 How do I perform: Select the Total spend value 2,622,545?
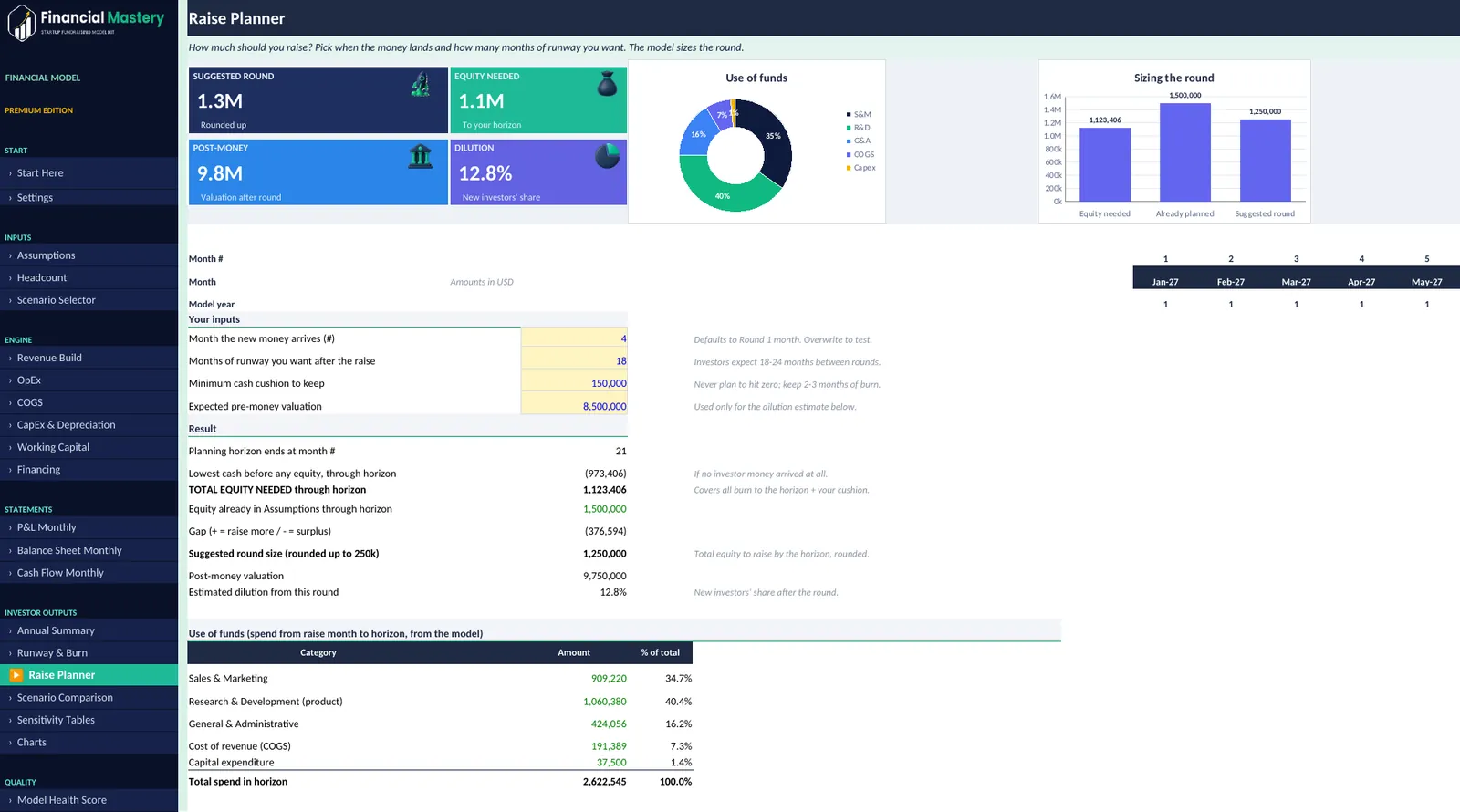click(x=605, y=782)
